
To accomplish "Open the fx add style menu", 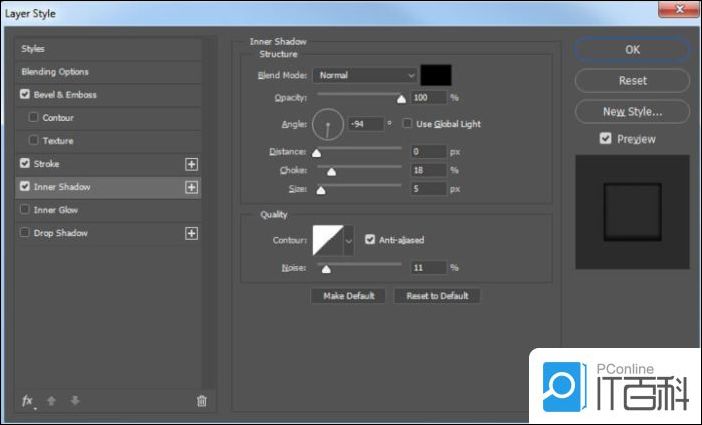I will (x=28, y=401).
